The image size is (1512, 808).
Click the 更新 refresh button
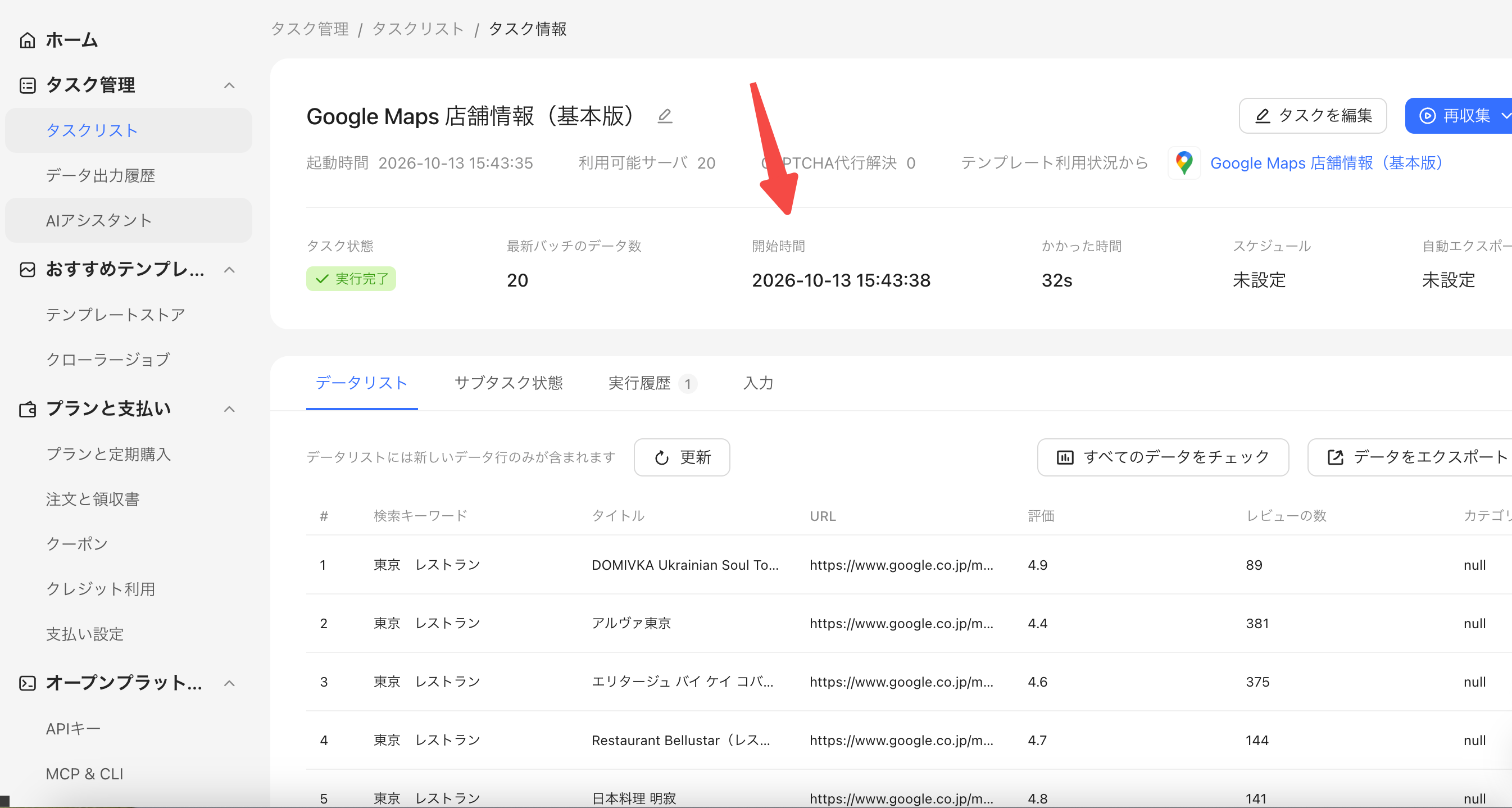pyautogui.click(x=682, y=457)
